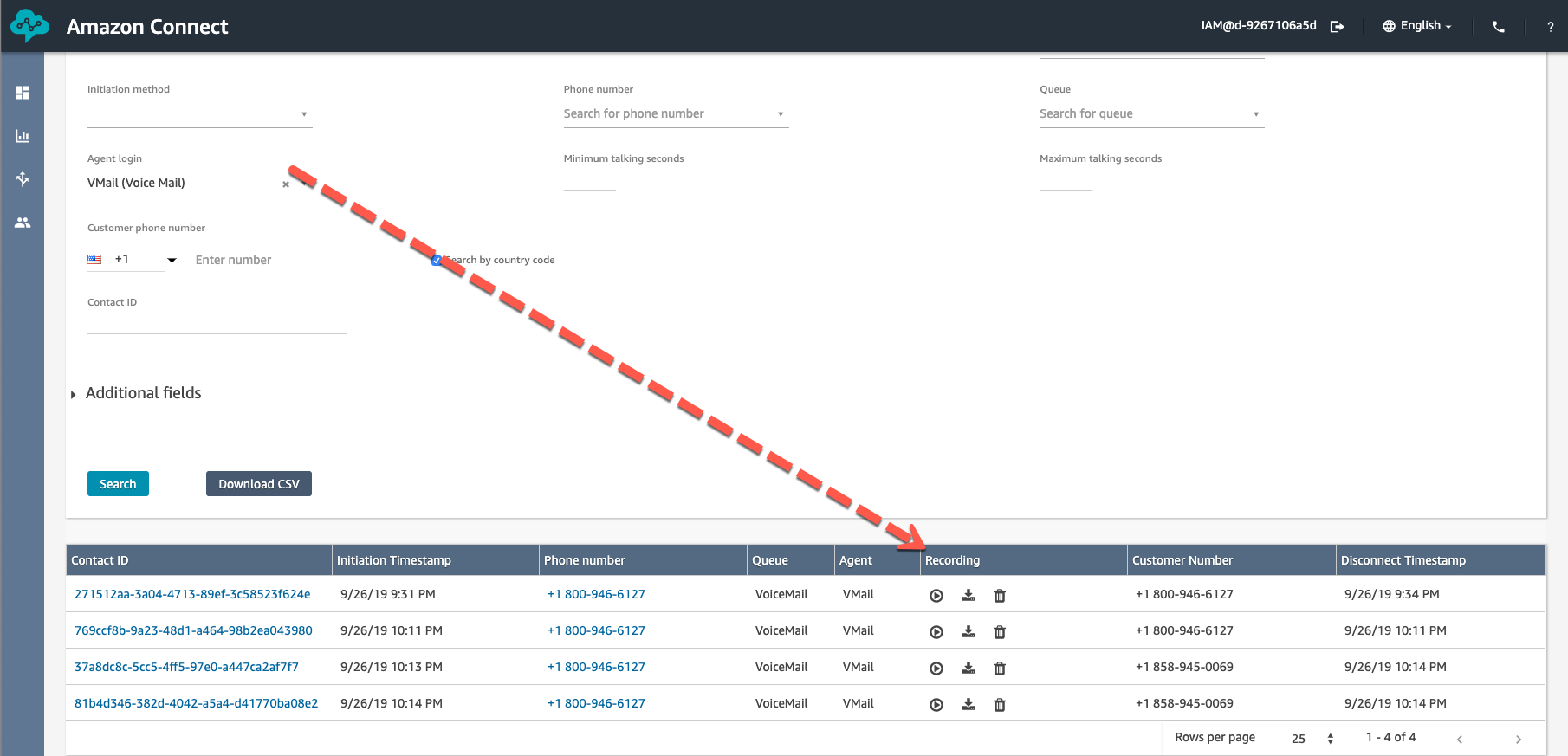This screenshot has height=756, width=1568.
Task: Delete recording for the 9/26/19 9:31 PM contact
Action: point(1000,596)
